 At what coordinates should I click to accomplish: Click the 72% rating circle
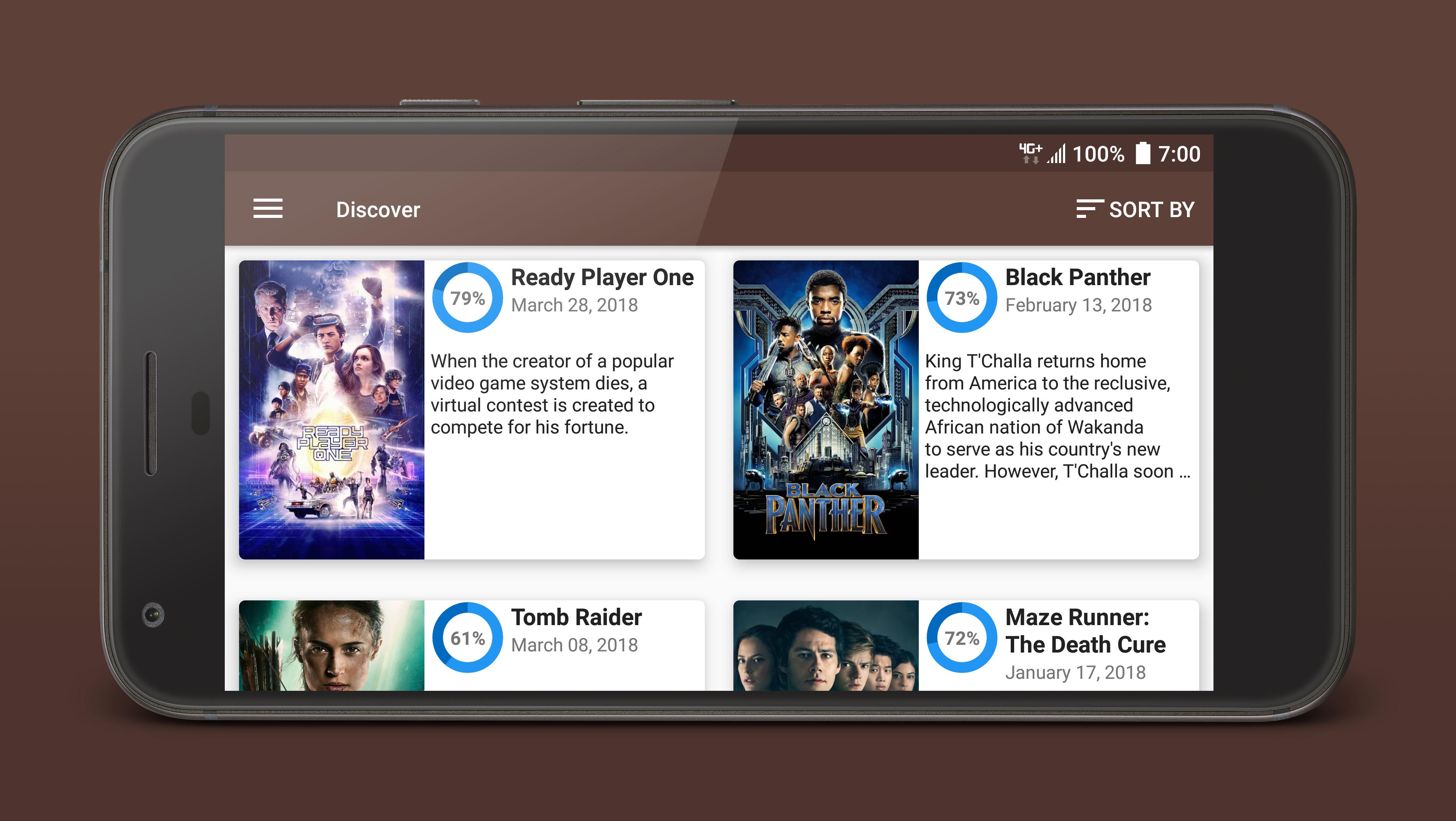tap(962, 638)
